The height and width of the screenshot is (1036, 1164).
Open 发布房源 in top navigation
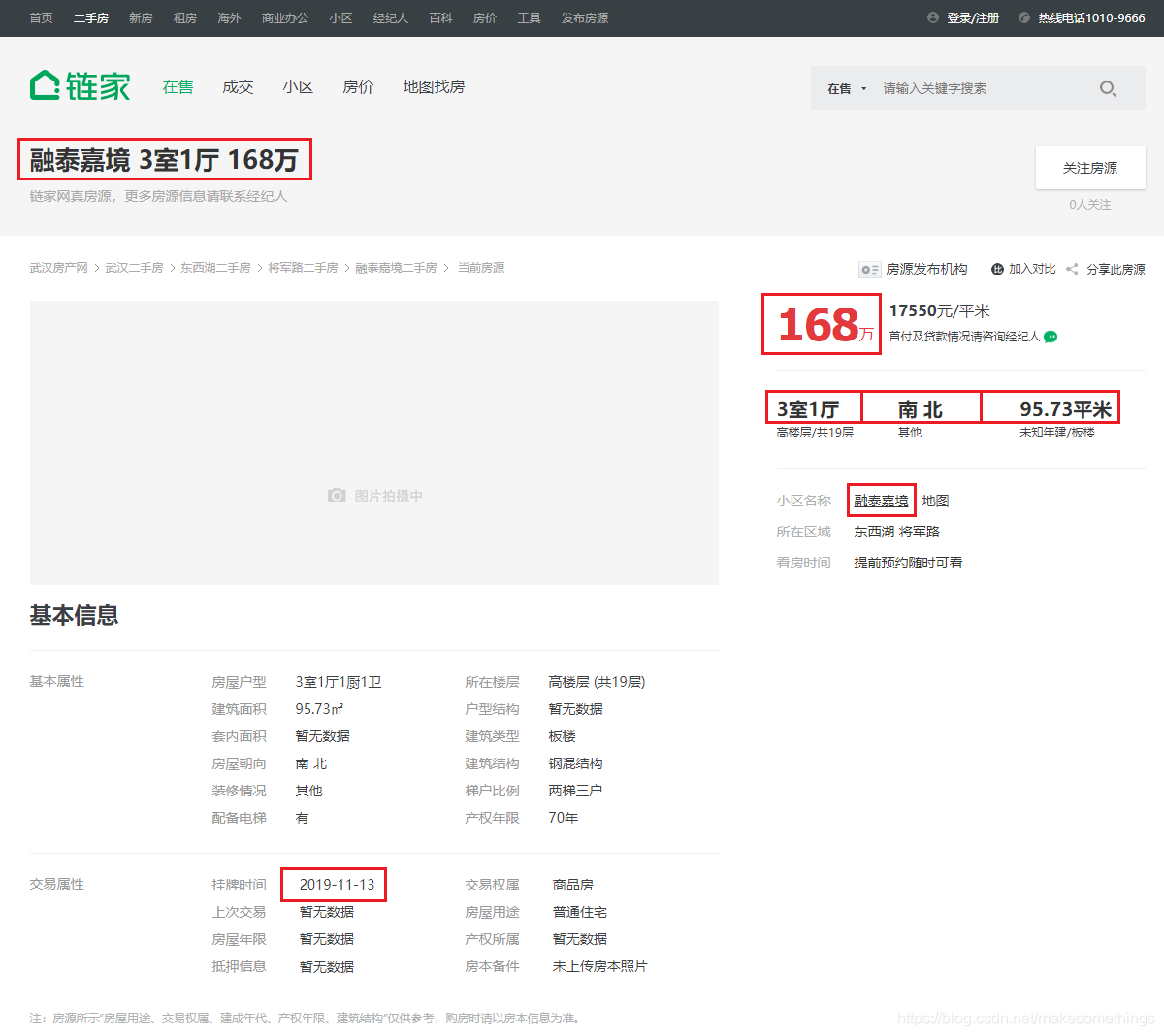coord(585,17)
